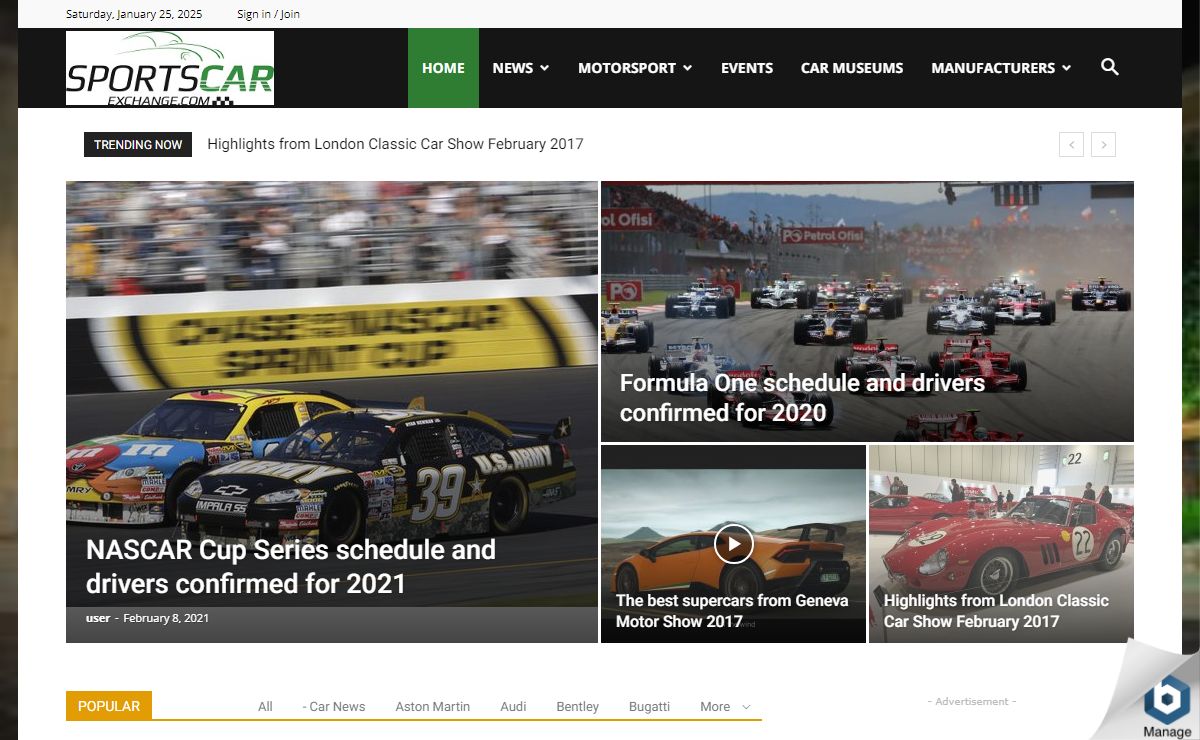Expand the Manufacturers dropdown menu
The image size is (1200, 740).
coord(1001,68)
